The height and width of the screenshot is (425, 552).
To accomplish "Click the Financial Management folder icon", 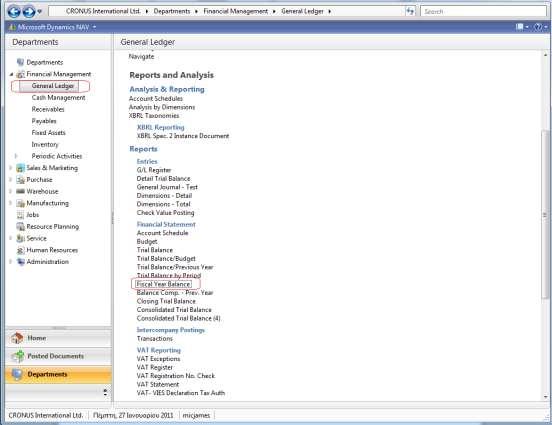I will pos(20,74).
